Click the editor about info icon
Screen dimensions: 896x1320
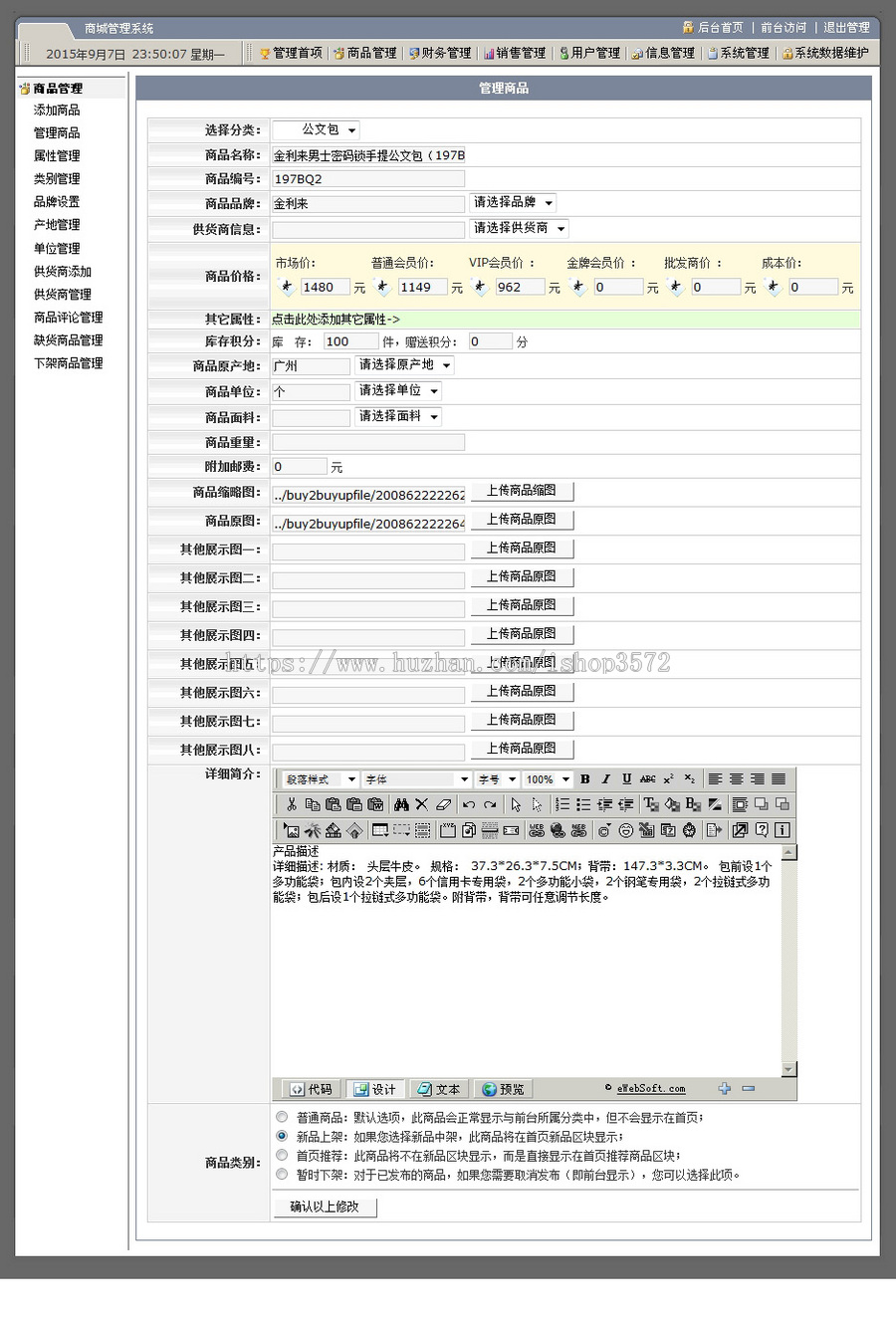pyautogui.click(x=783, y=830)
